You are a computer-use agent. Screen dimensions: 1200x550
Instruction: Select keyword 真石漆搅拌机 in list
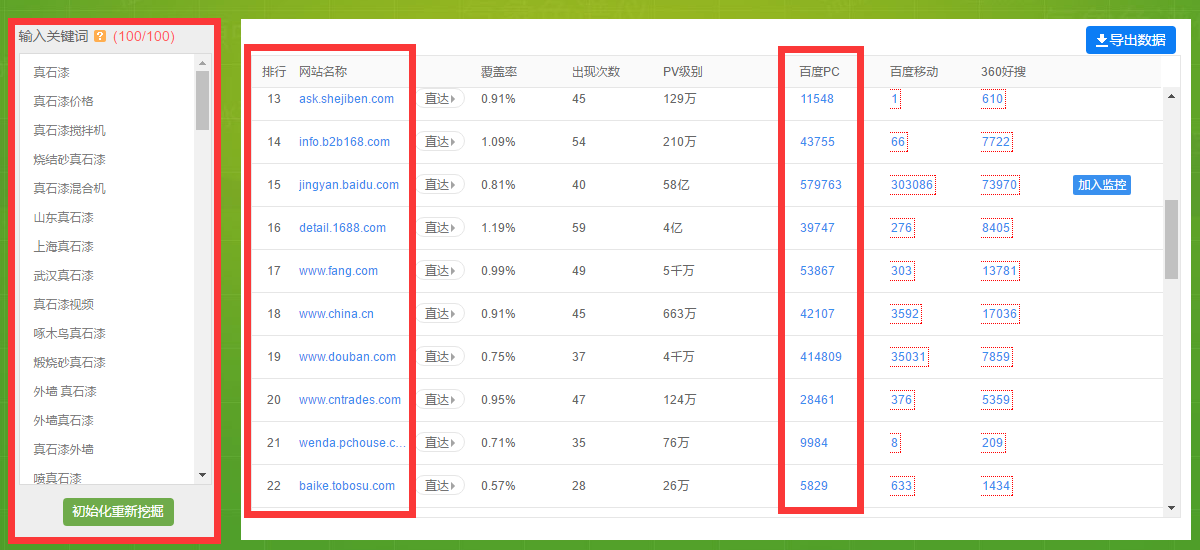(x=69, y=130)
